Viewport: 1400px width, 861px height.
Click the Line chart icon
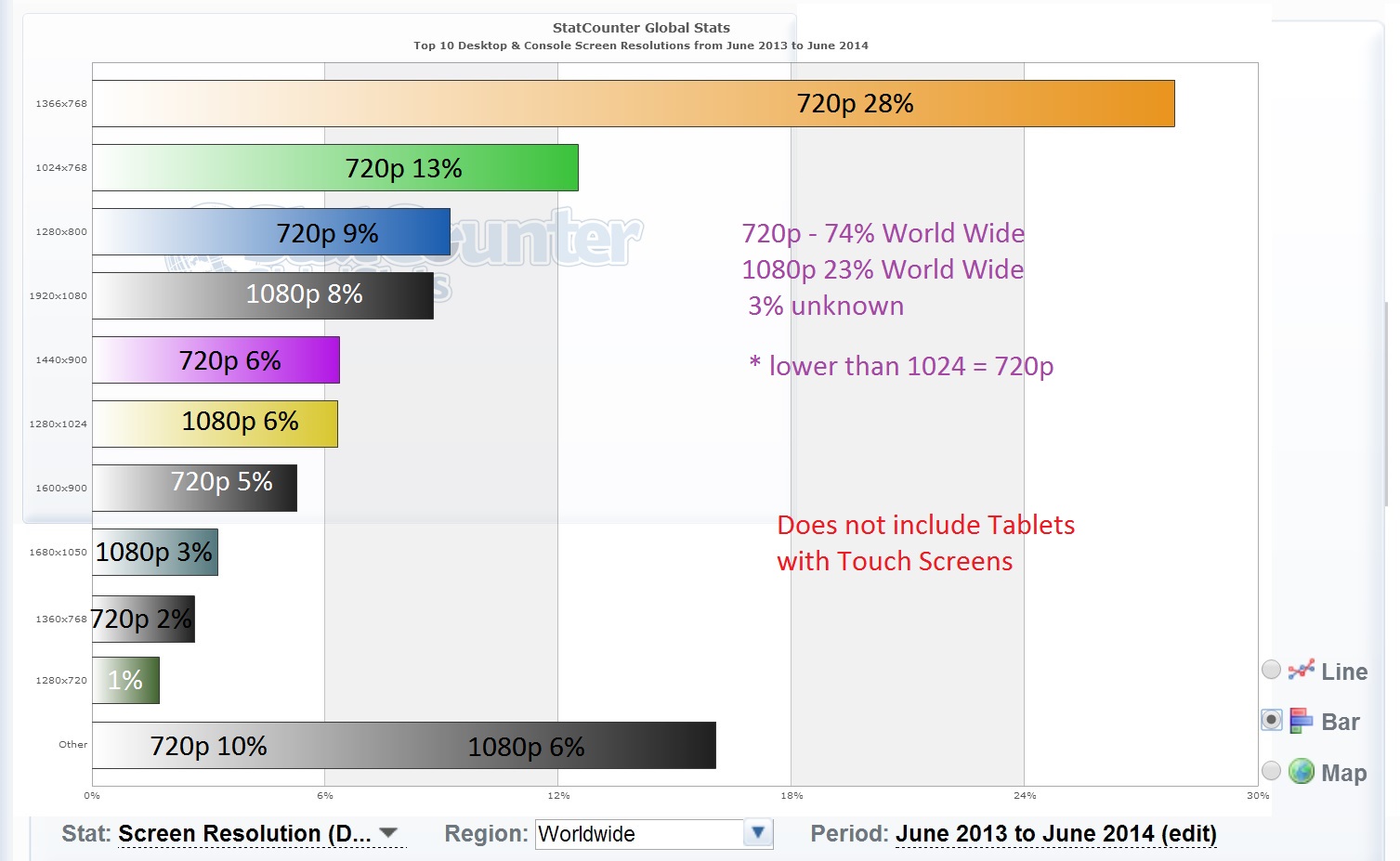[x=1302, y=670]
